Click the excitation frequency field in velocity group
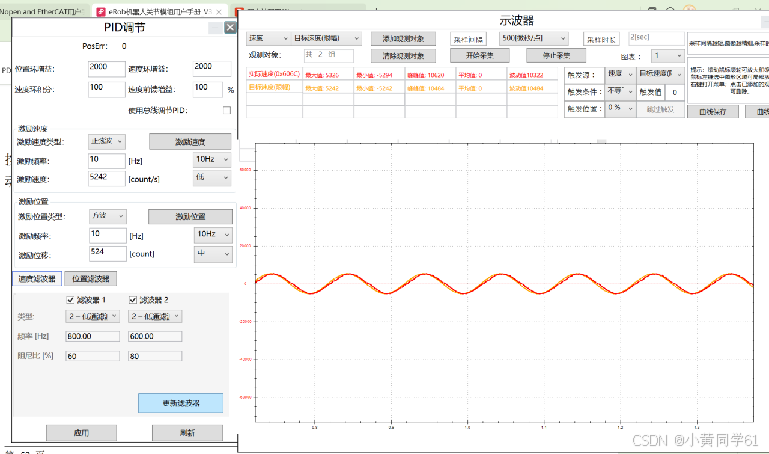Viewport: 769px width, 454px height. pos(107,160)
